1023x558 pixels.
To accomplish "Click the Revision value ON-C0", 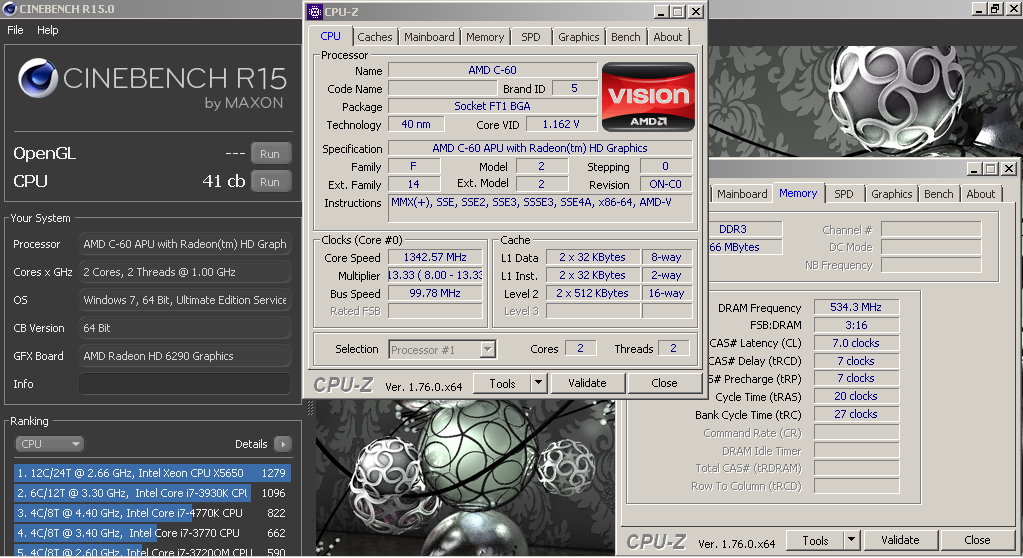I will coord(665,185).
